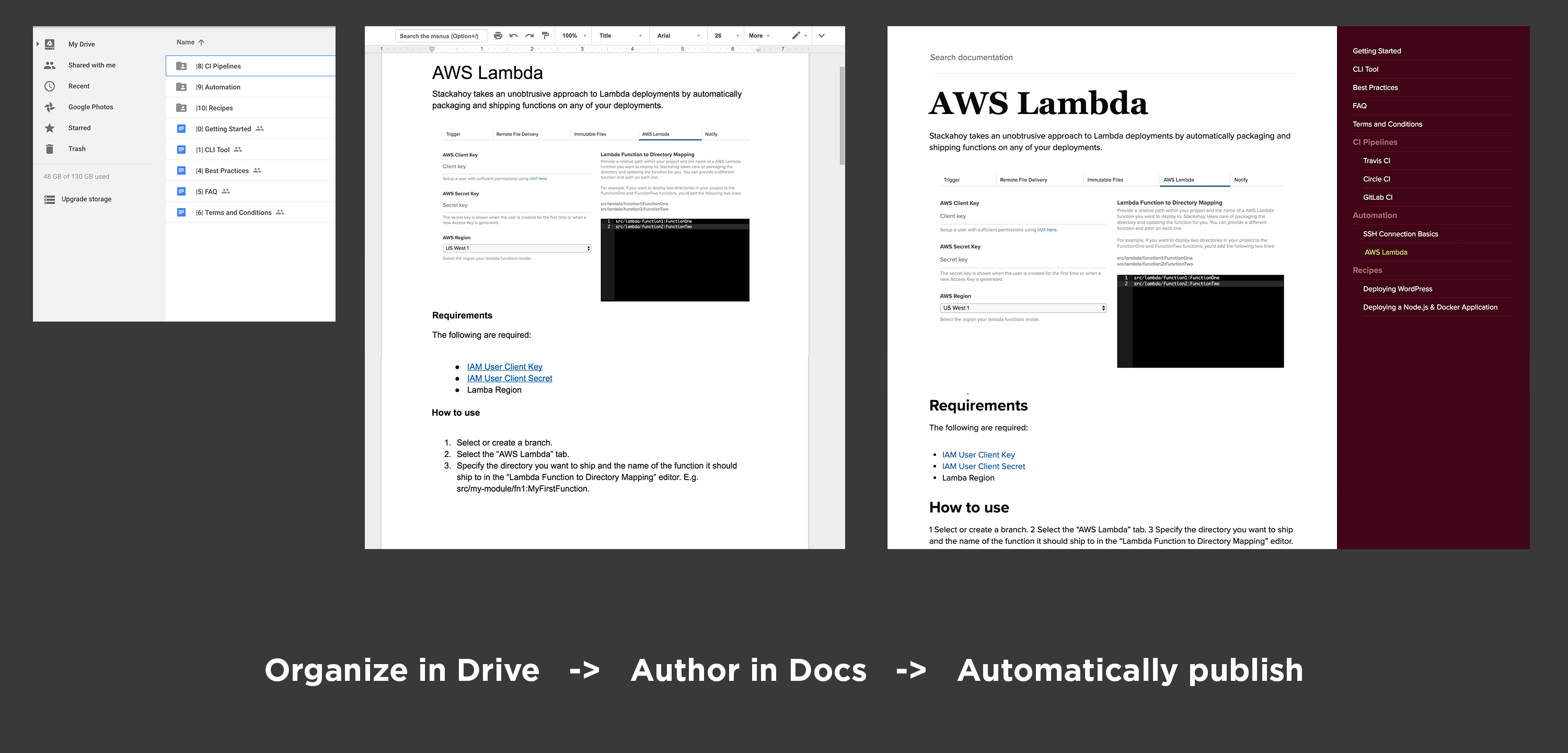Select the Automation folder icon

(181, 87)
